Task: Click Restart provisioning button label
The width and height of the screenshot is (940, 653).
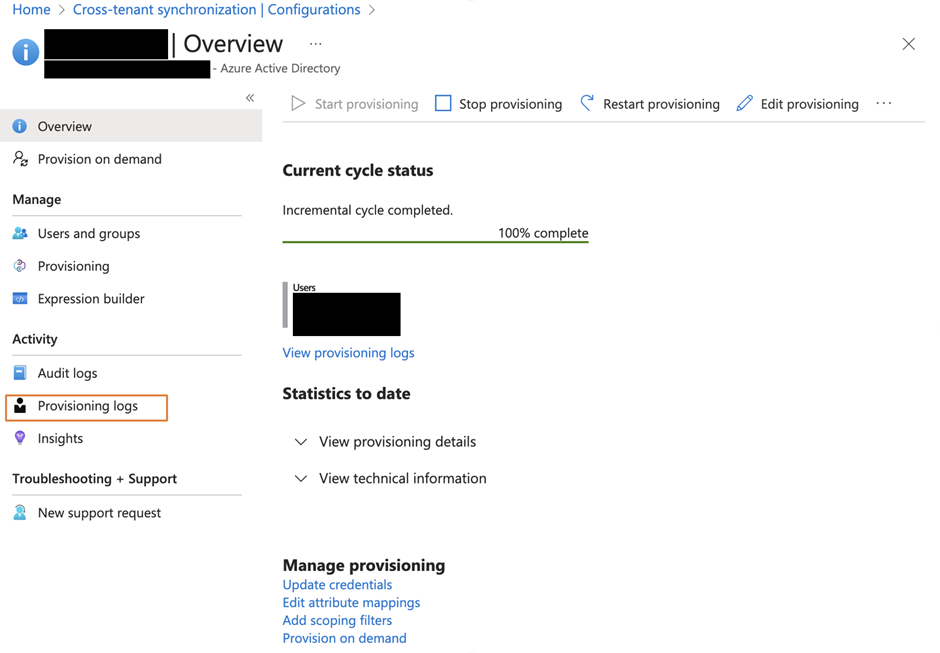Action: 661,104
